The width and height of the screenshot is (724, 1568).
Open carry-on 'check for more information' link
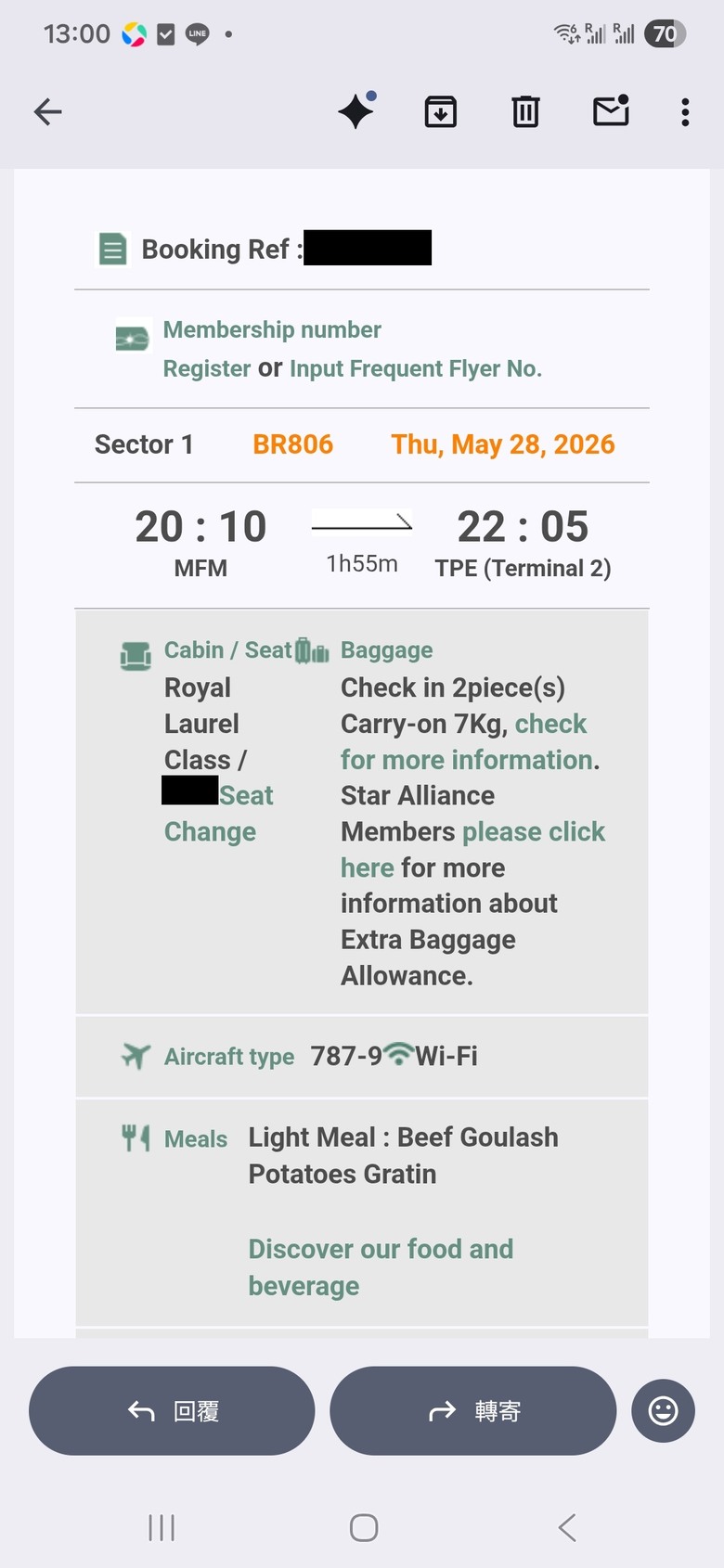point(465,742)
